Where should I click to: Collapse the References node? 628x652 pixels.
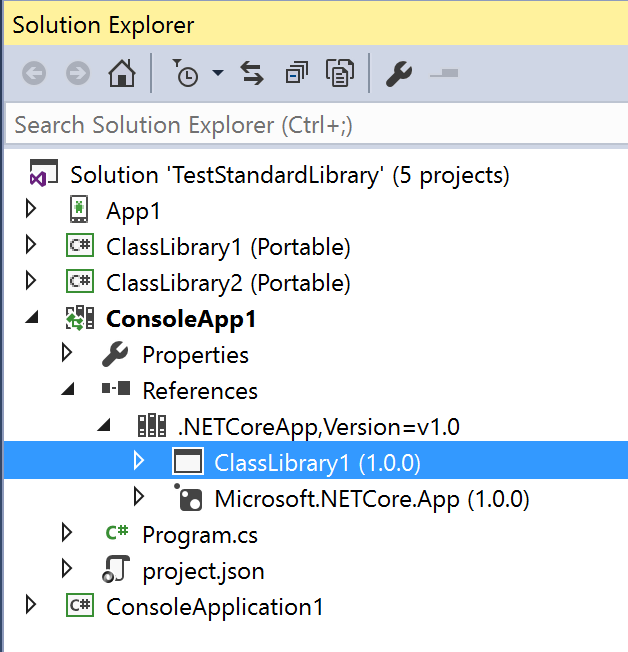(x=68, y=389)
